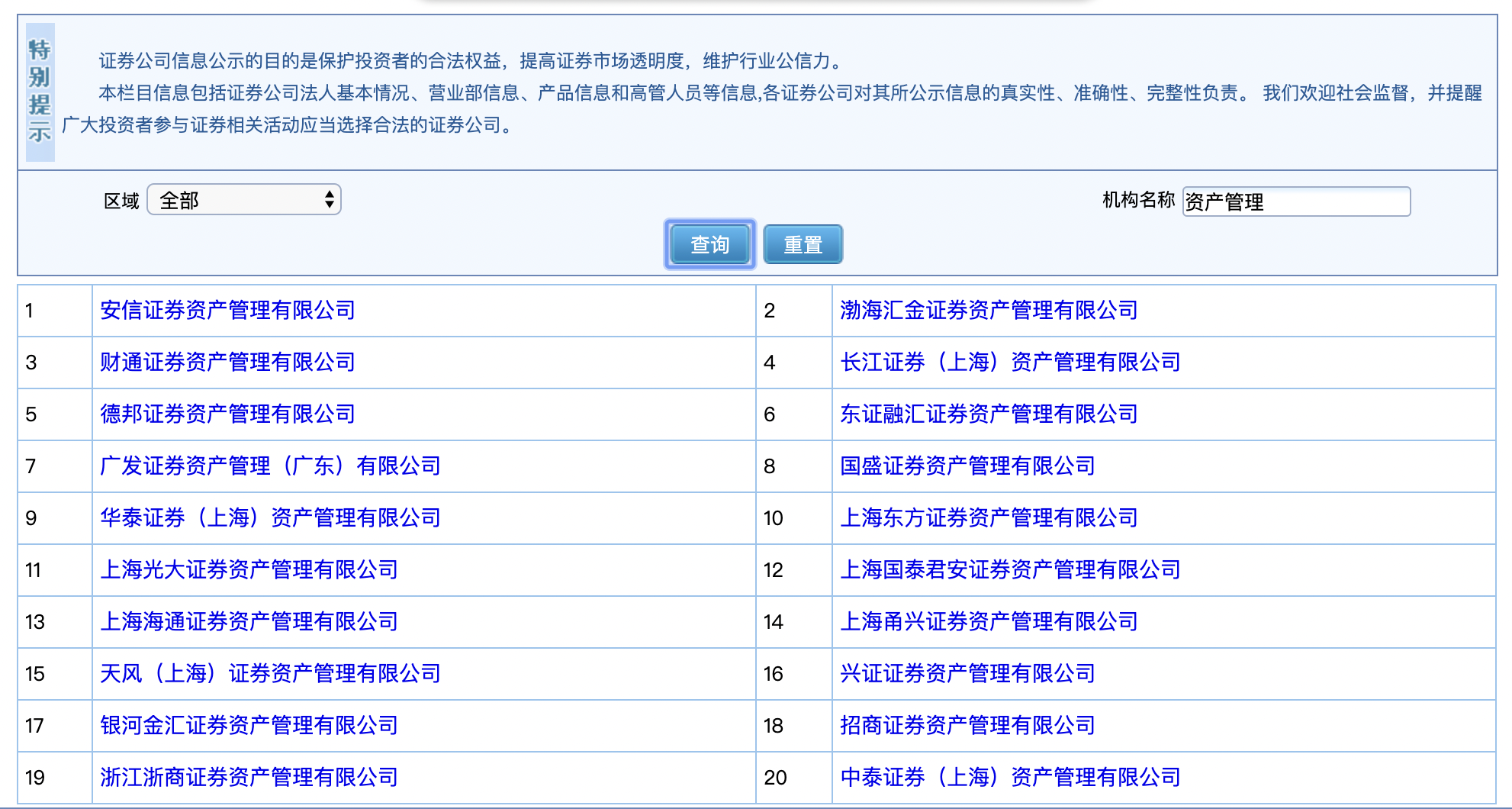Screen dimensions: 1512x809
Task: View 华泰证券（上海）资产管理有限公司
Action: [x=270, y=517]
